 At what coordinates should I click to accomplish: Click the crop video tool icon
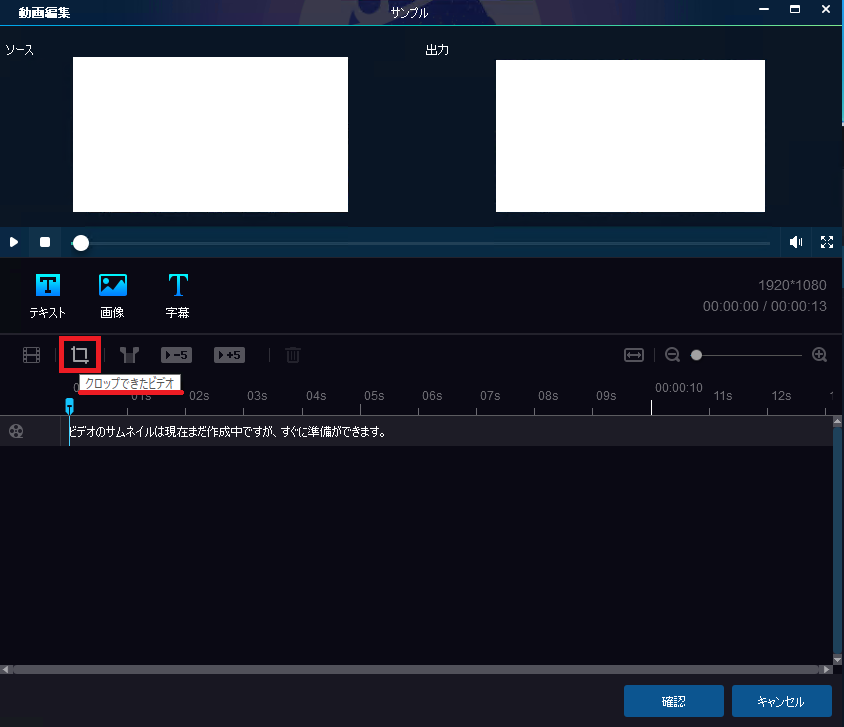pyautogui.click(x=80, y=354)
